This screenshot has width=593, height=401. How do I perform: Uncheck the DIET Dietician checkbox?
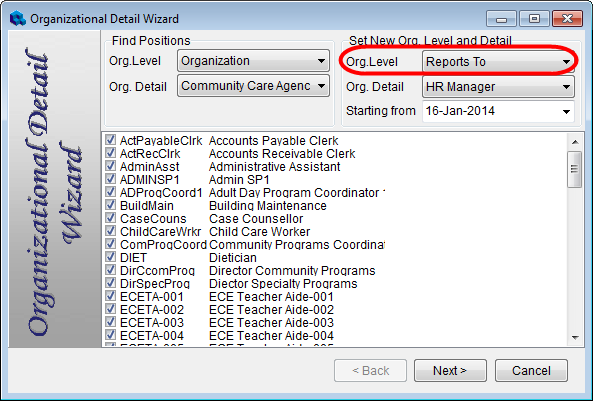click(110, 257)
